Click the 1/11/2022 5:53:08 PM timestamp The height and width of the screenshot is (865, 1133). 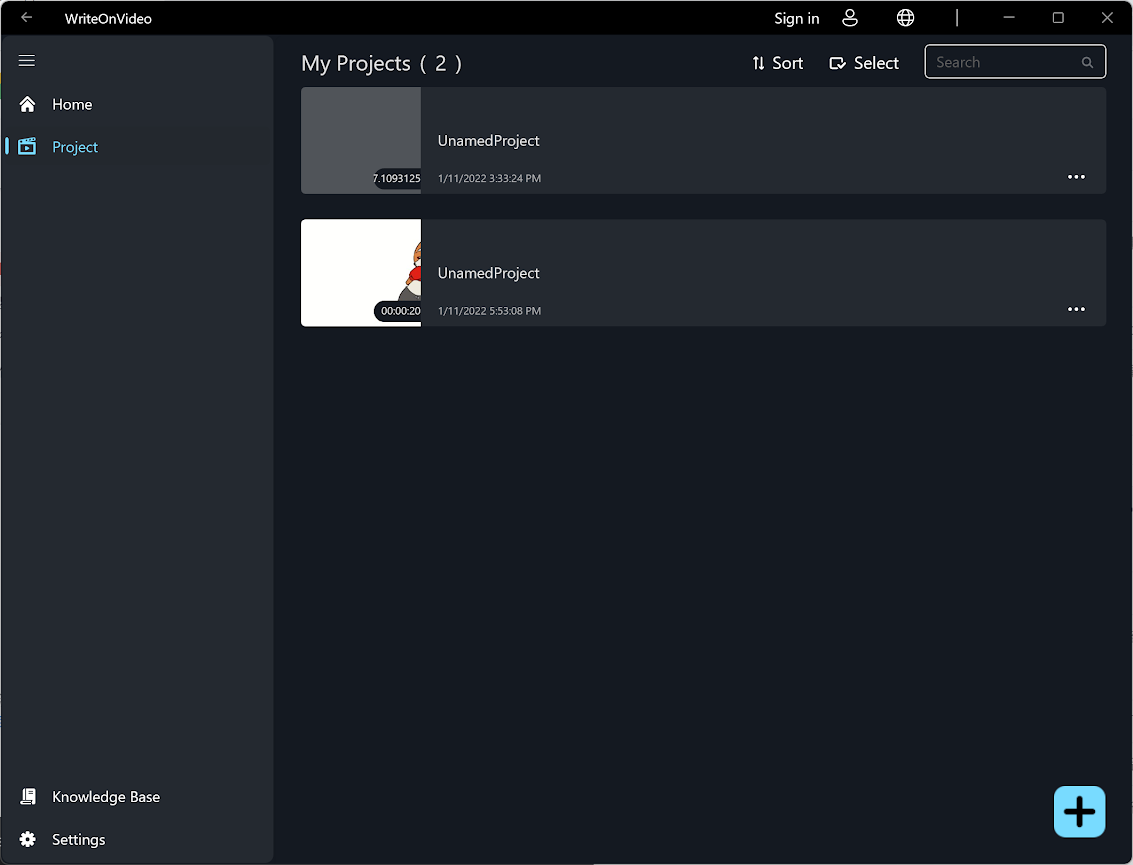tap(489, 311)
